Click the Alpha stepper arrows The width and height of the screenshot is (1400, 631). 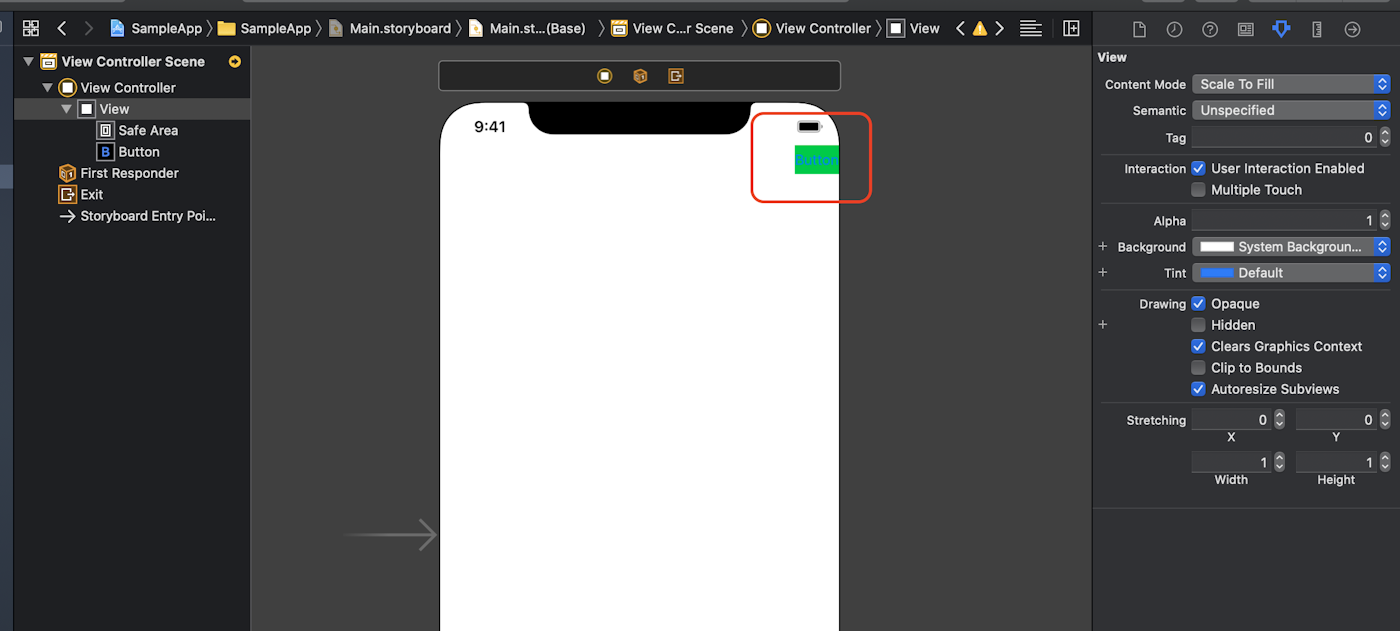click(x=1385, y=220)
